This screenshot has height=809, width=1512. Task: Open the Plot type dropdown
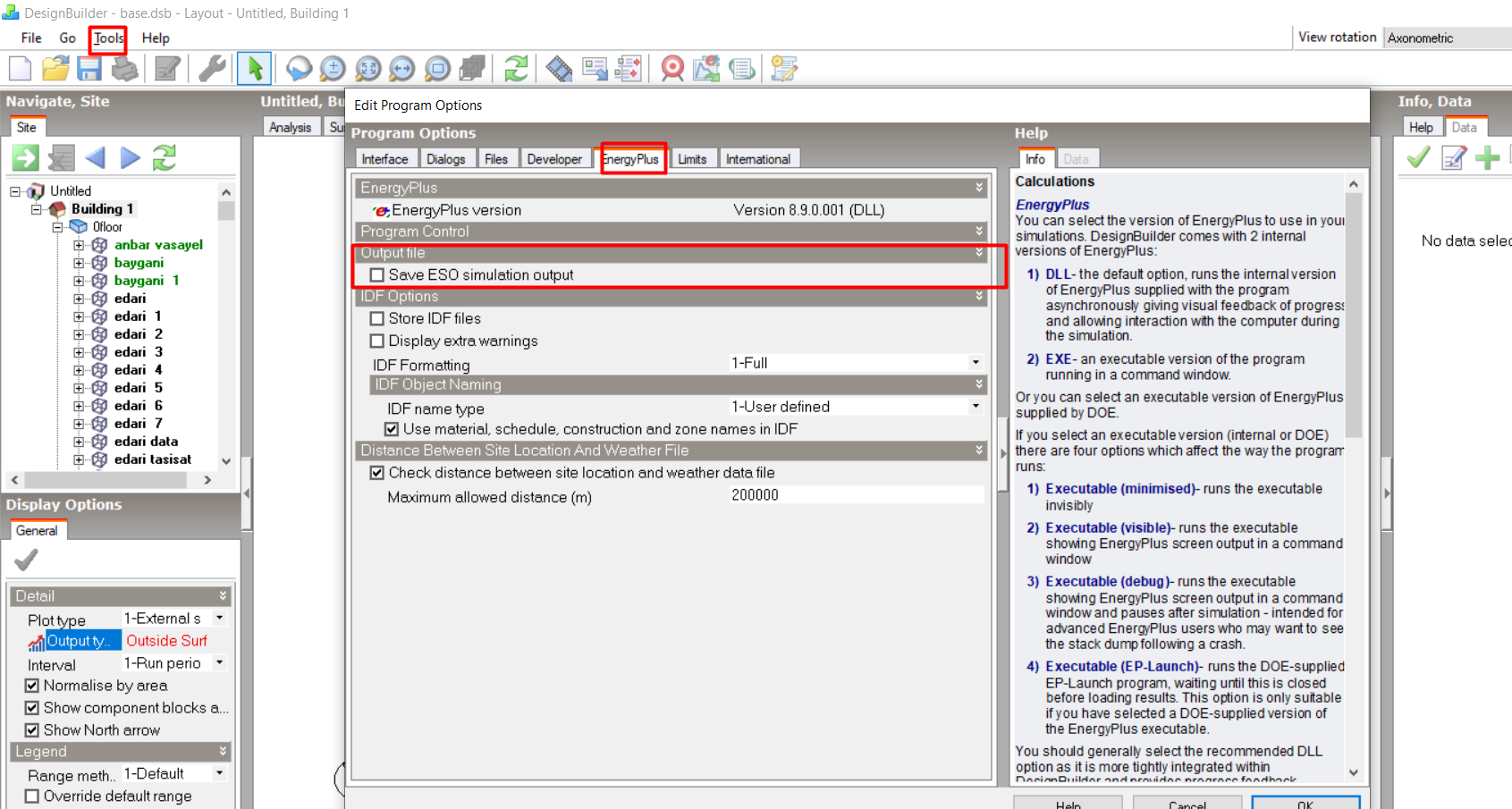tap(219, 619)
